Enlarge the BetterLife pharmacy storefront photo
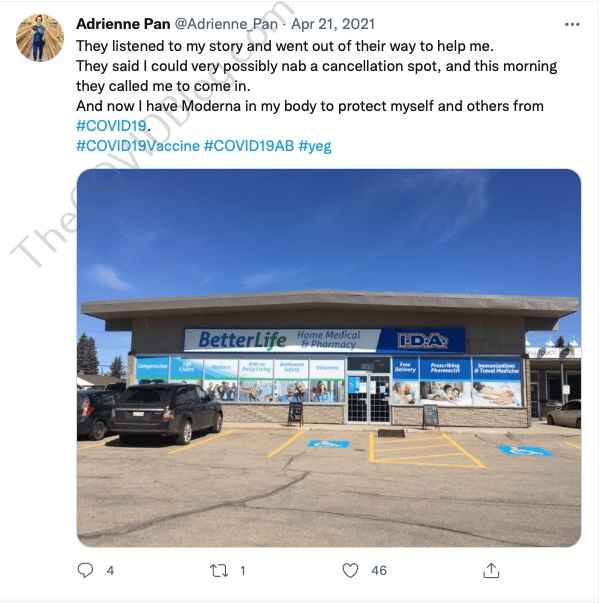This screenshot has height=603, width=599. [x=329, y=358]
